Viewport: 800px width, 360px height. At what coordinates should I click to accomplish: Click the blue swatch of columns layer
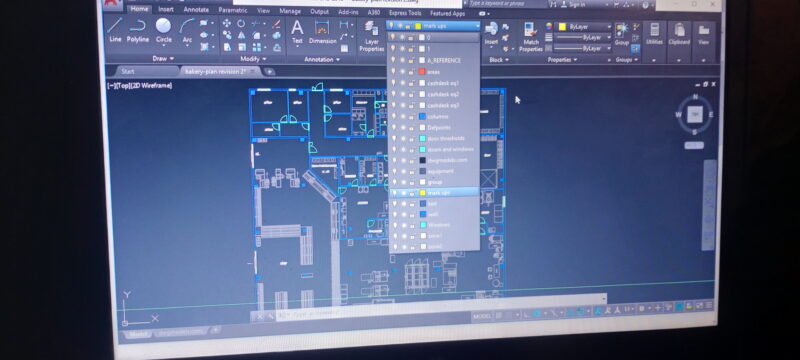click(422, 116)
